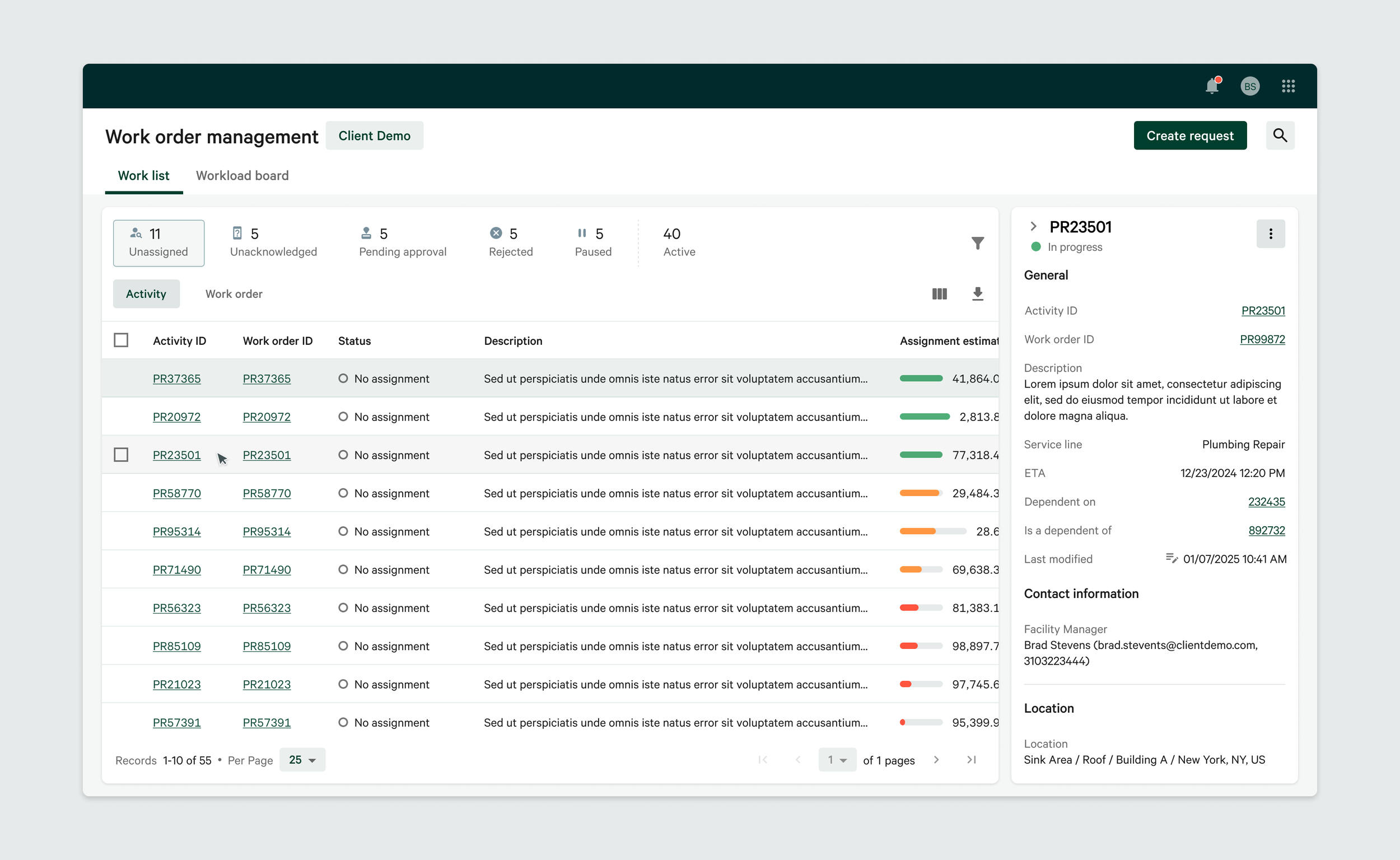The height and width of the screenshot is (860, 1400).
Task: Open the Per Page 25 dropdown
Action: 302,760
